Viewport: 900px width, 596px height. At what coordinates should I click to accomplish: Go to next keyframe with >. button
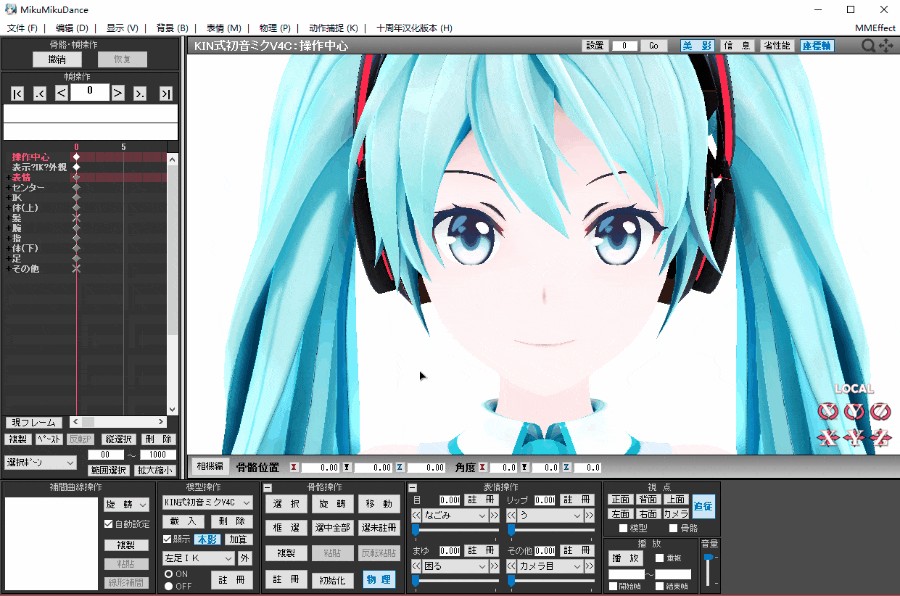(x=139, y=94)
